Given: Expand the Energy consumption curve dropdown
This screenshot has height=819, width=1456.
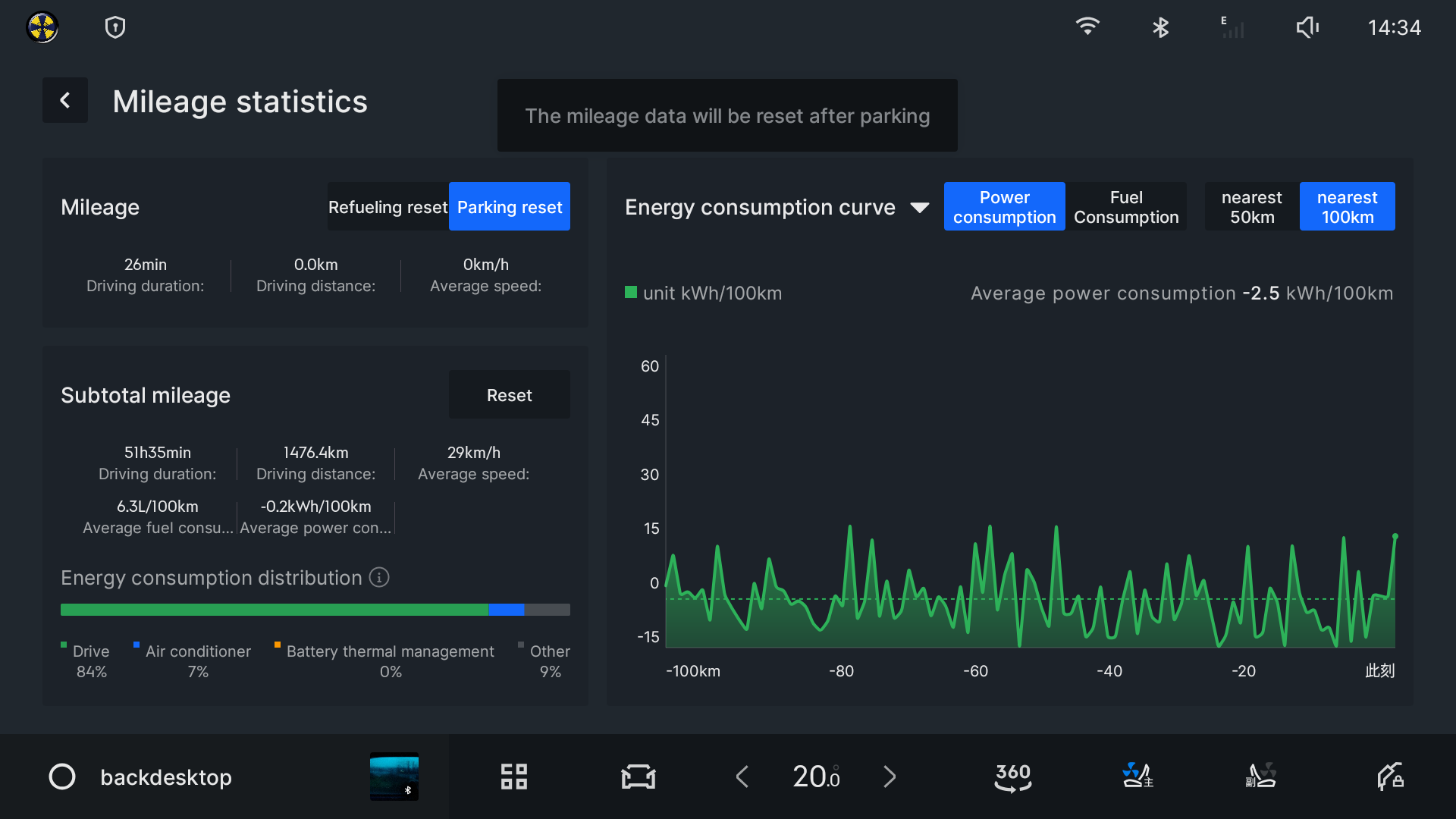Looking at the screenshot, I should tap(920, 208).
